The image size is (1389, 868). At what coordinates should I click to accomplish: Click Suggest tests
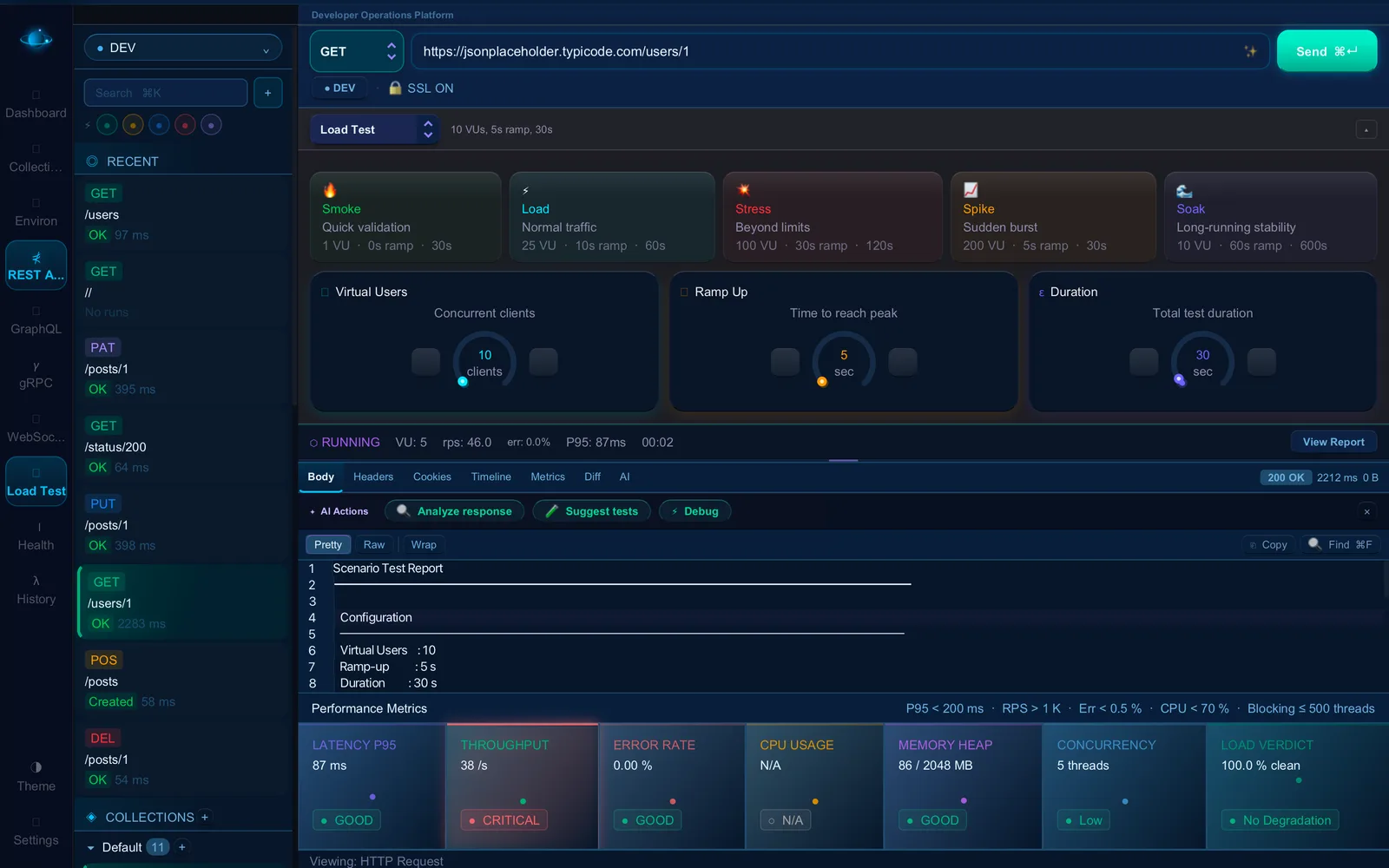[591, 511]
